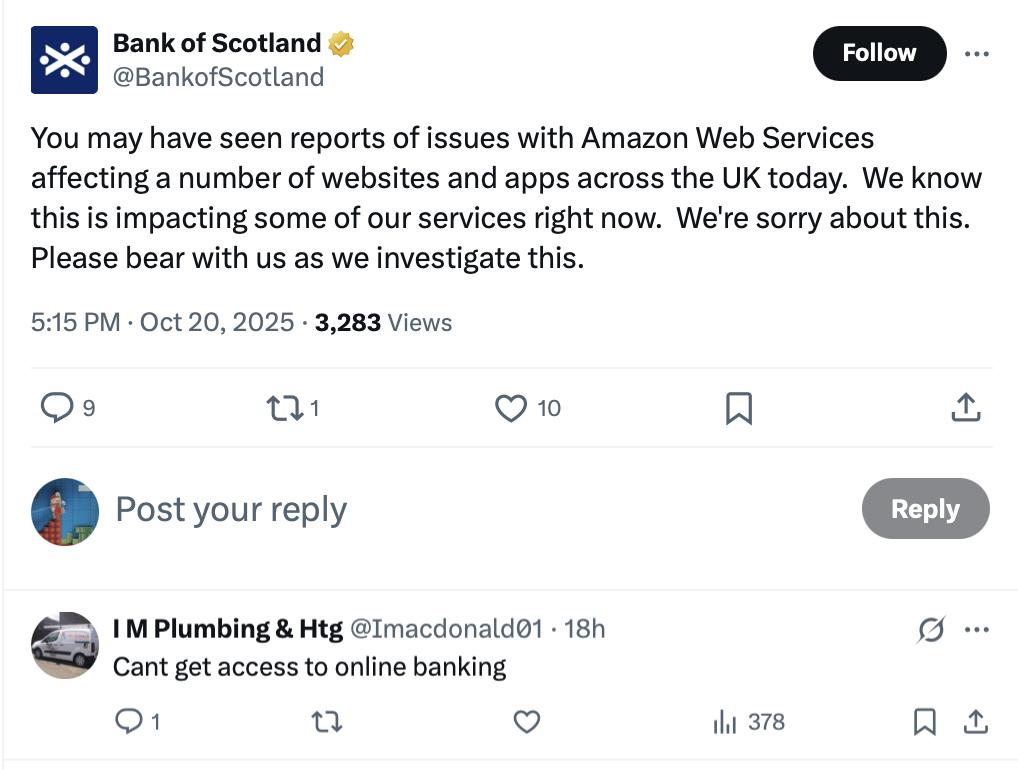The image size is (1018, 770).
Task: Reply to the Bank of Scotland post
Action: [x=57, y=408]
